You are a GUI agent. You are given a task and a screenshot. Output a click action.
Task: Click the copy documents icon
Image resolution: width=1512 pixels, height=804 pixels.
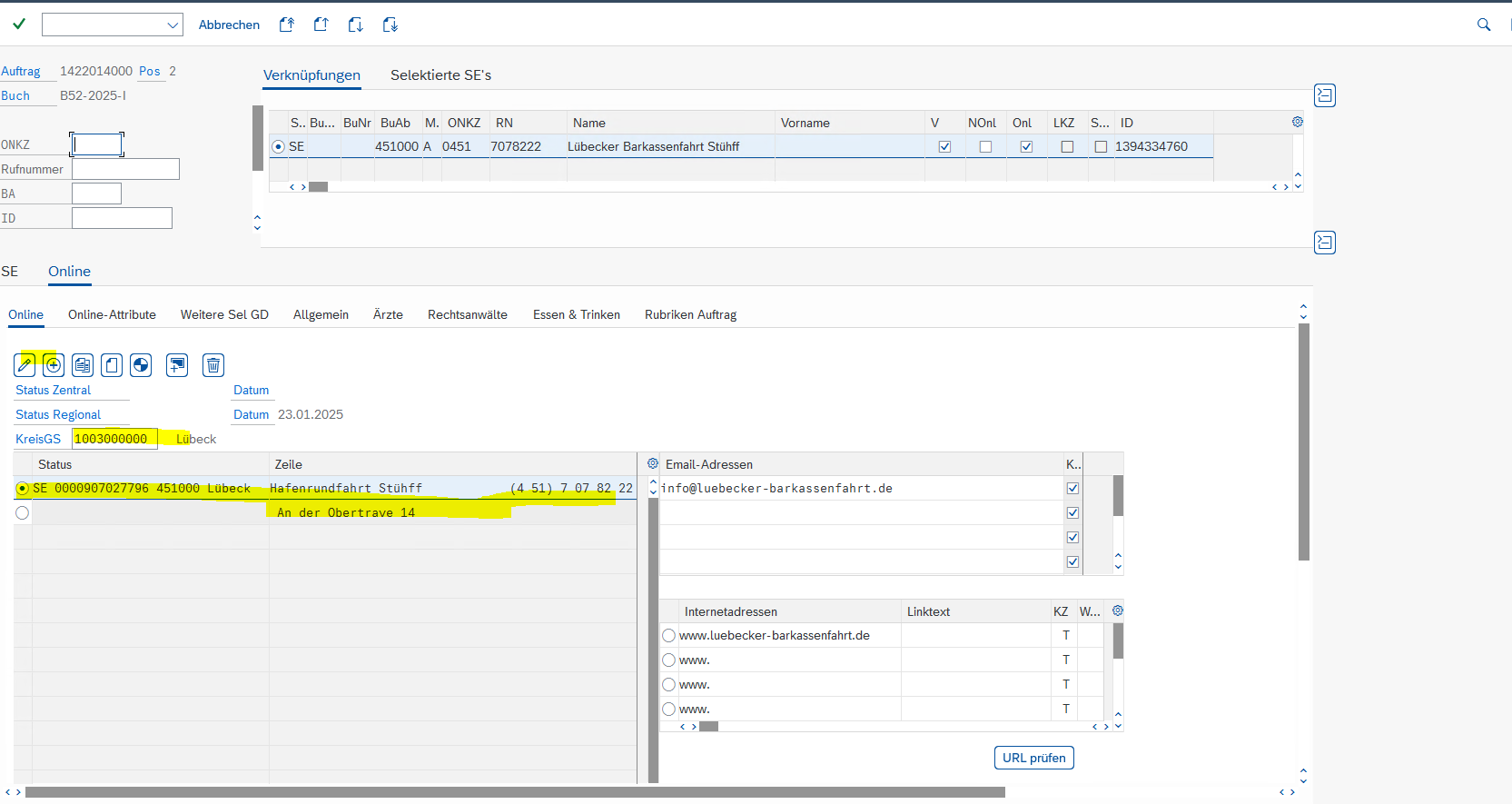83,365
